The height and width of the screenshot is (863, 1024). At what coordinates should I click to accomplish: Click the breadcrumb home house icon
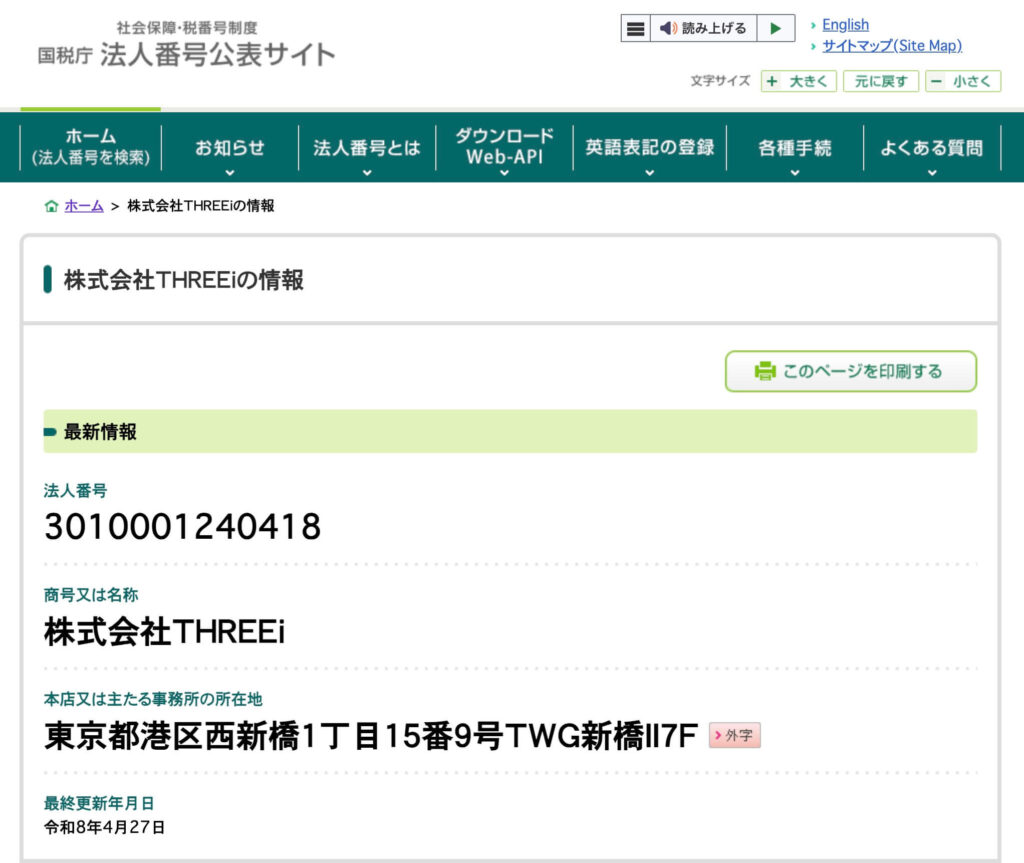[52, 206]
